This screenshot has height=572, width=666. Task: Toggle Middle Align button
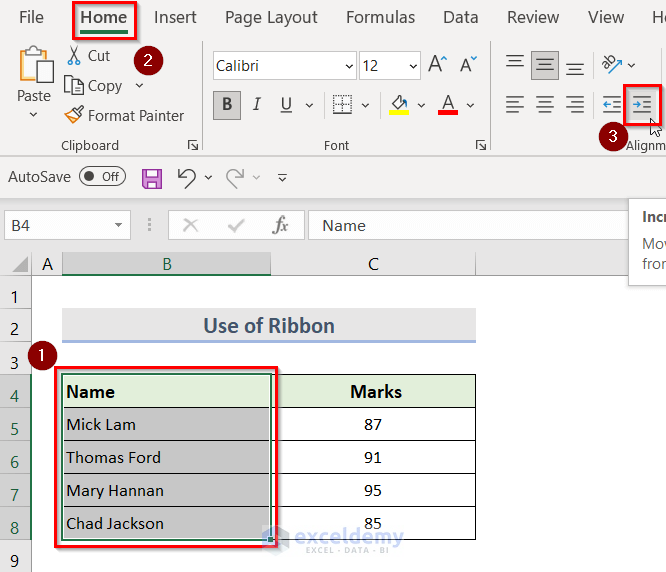coord(545,65)
